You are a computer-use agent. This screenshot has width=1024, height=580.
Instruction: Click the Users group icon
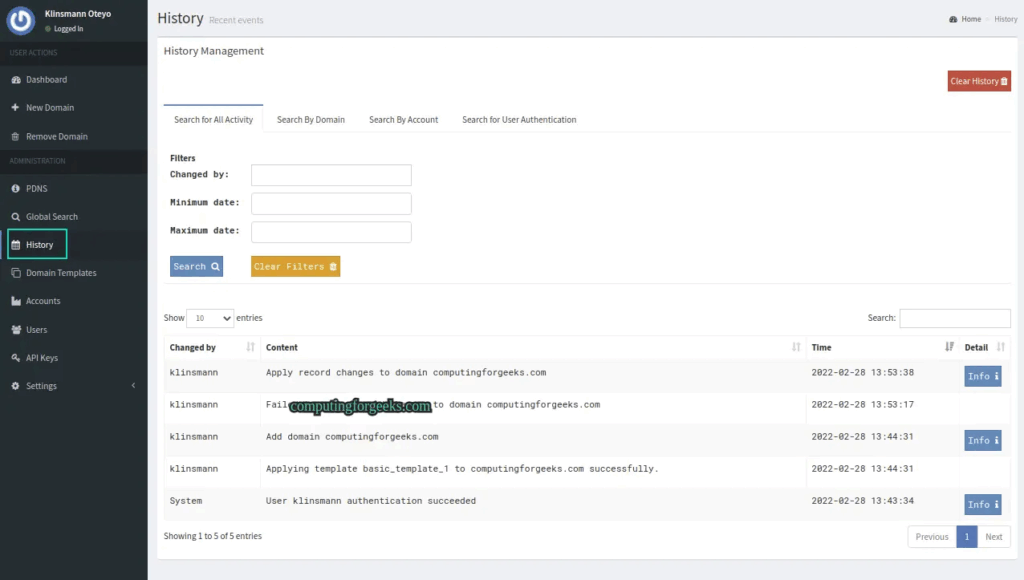(16, 329)
